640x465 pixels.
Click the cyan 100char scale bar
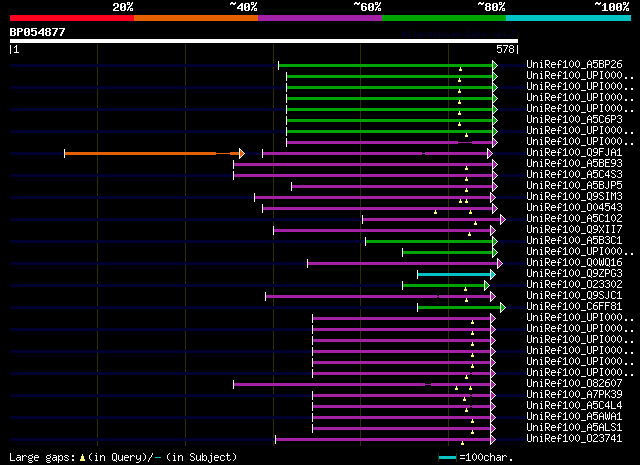click(448, 458)
